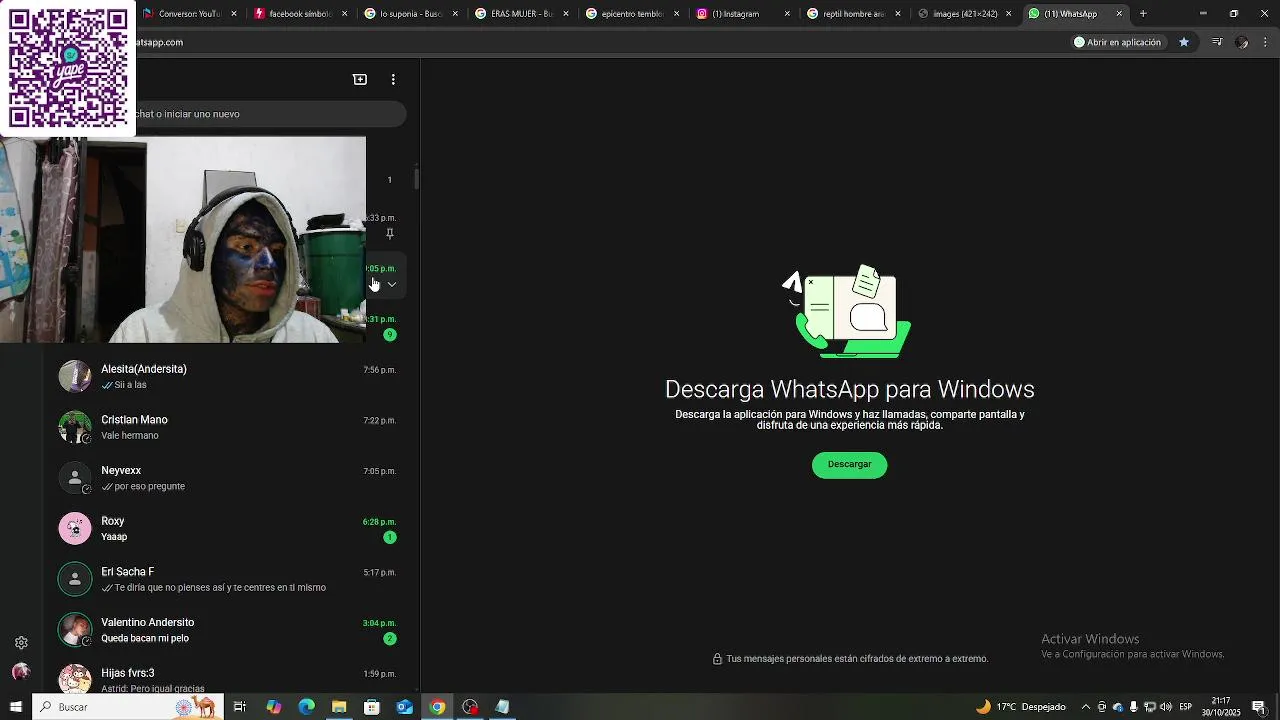The width and height of the screenshot is (1280, 720).
Task: Open the notification center icon
Action: 1259,707
